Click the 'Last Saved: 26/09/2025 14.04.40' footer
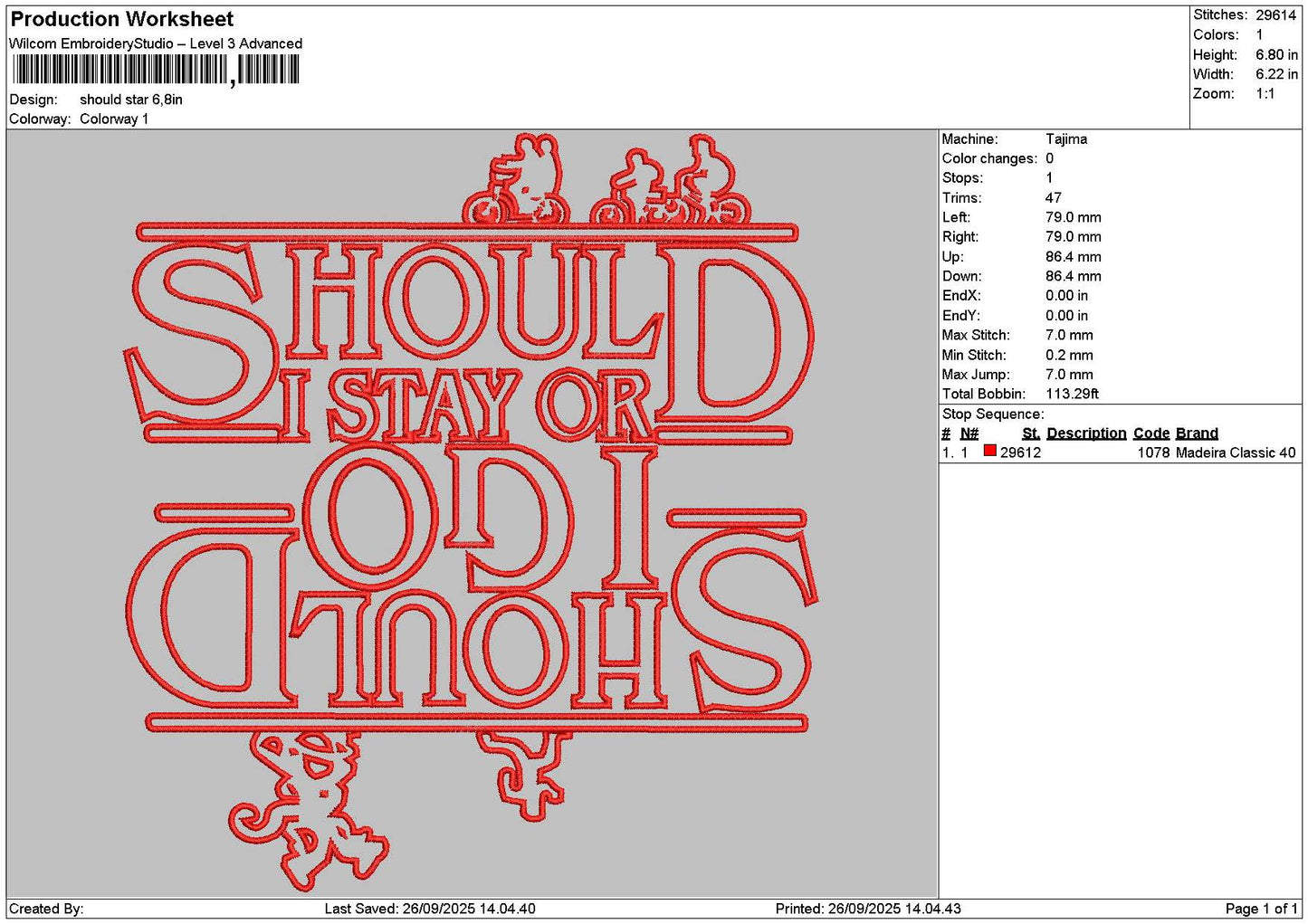 click(x=430, y=909)
